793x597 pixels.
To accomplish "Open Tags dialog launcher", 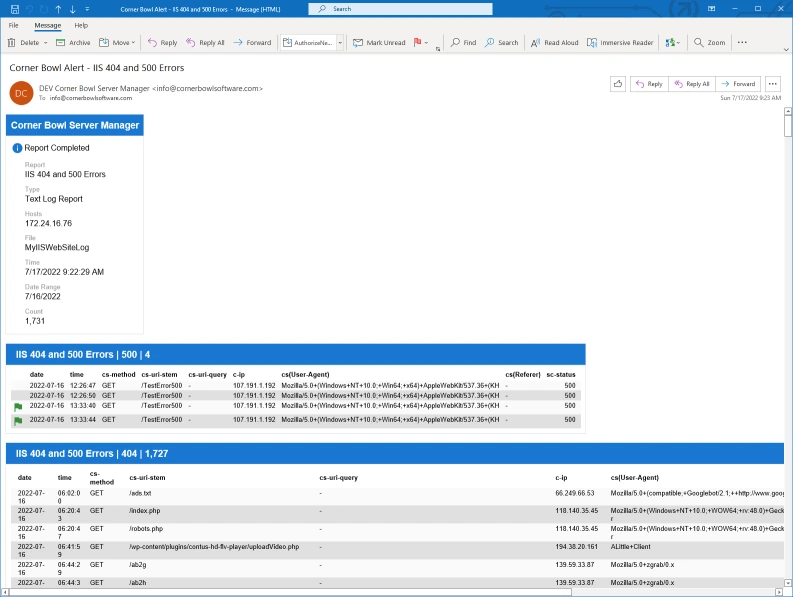I will [437, 49].
